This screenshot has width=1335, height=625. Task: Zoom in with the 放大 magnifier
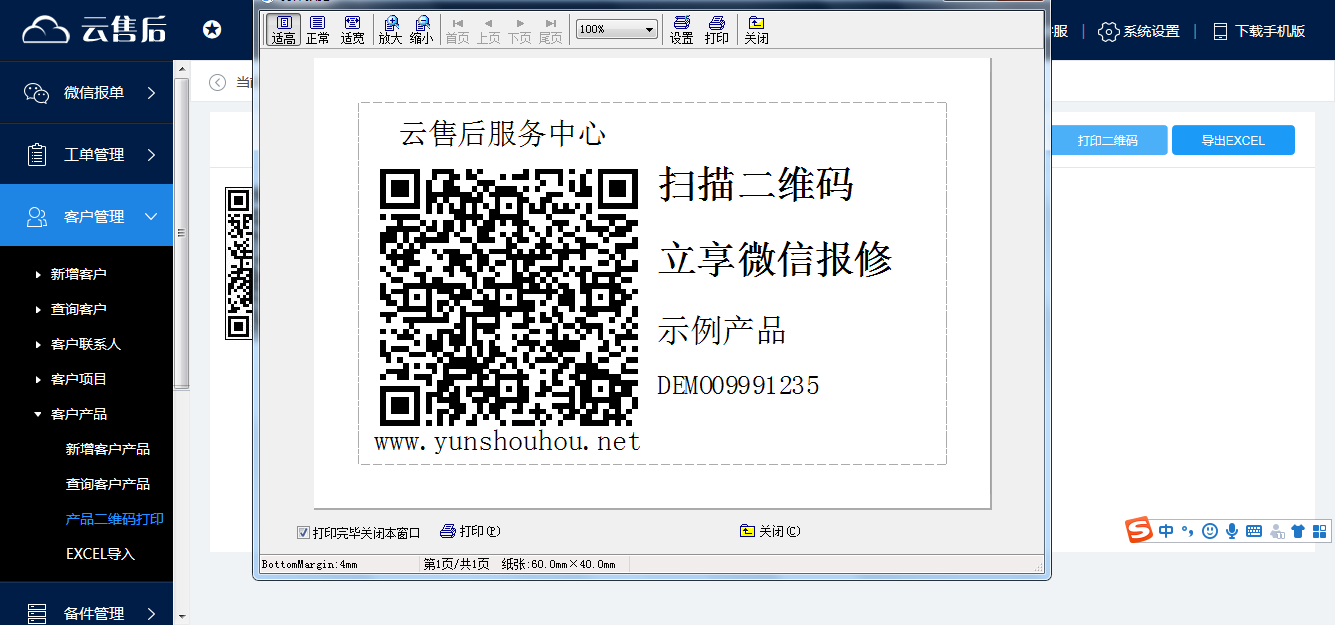[x=390, y=30]
